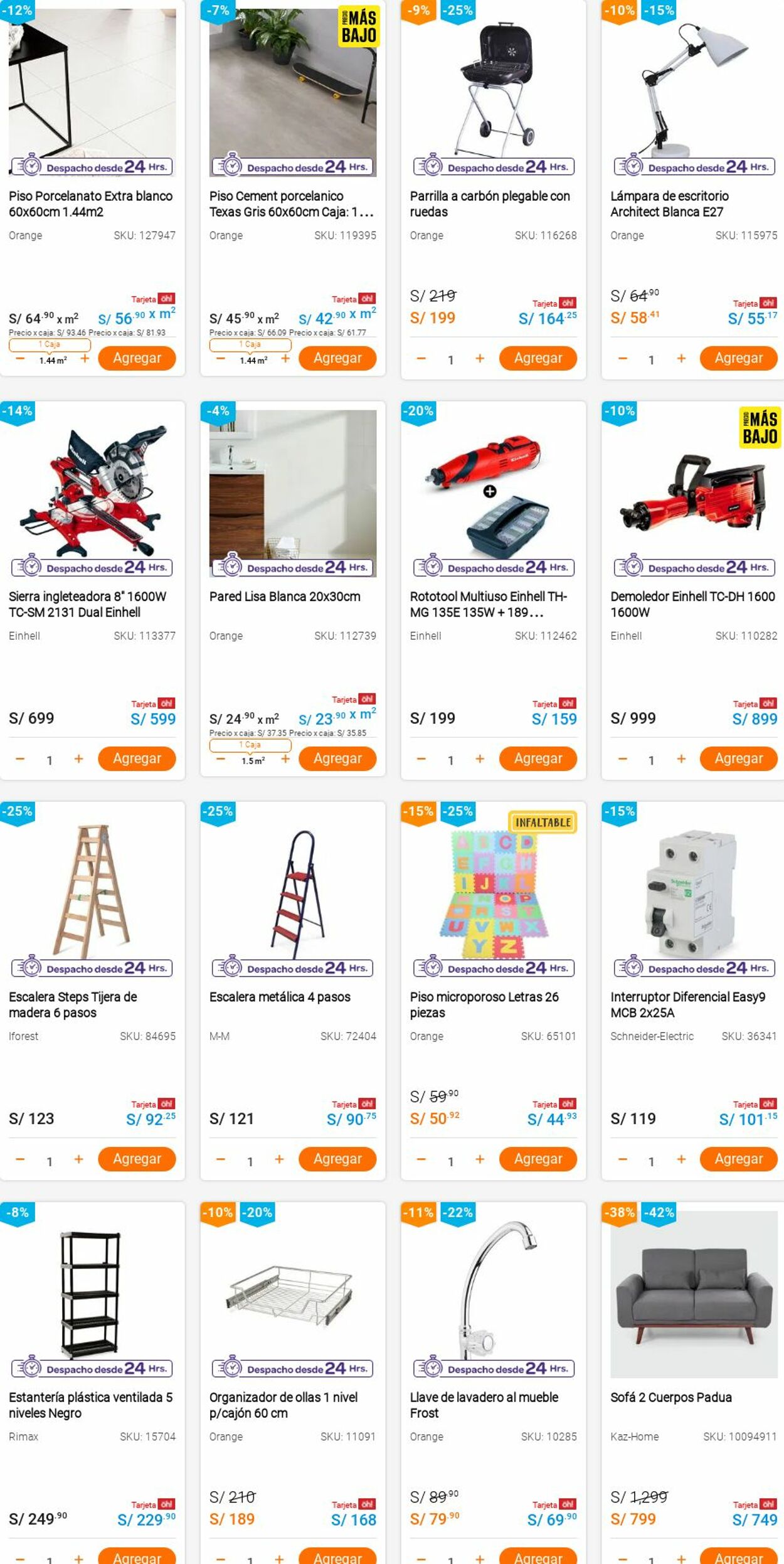This screenshot has width=784, height=1564.
Task: Click plus icon for Interruptor Diferencial Easy9
Action: click(681, 1159)
